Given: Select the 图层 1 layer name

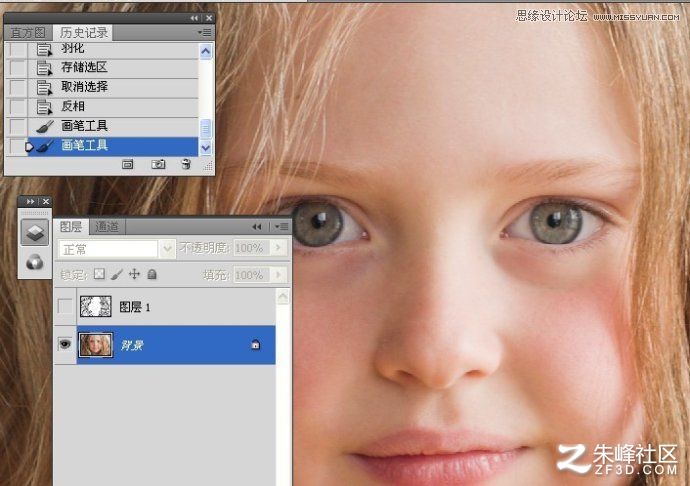Looking at the screenshot, I should point(135,307).
